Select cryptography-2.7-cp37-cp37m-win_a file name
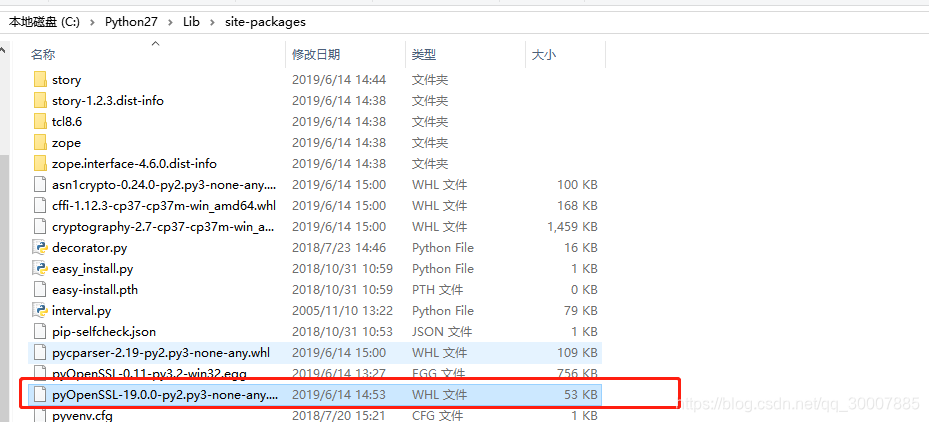The width and height of the screenshot is (929, 422). pos(164,227)
